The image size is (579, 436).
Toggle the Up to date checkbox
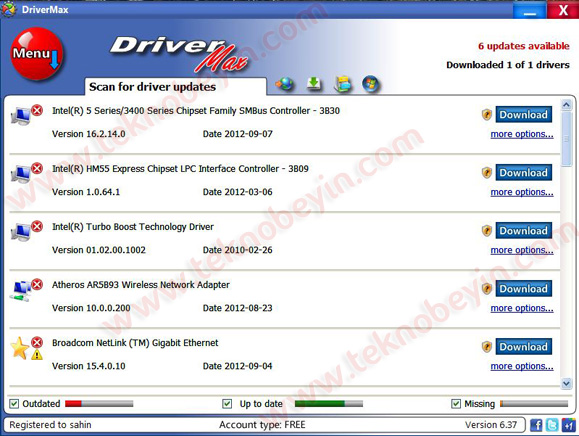(227, 404)
